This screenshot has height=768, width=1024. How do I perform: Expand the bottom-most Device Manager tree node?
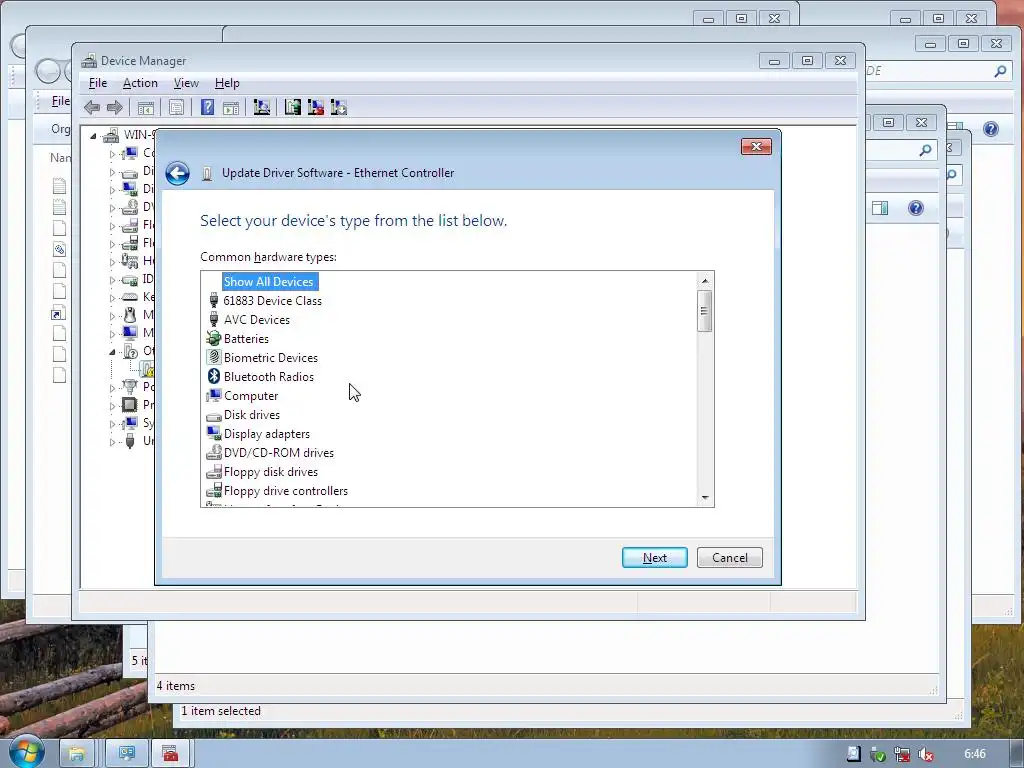(x=112, y=442)
